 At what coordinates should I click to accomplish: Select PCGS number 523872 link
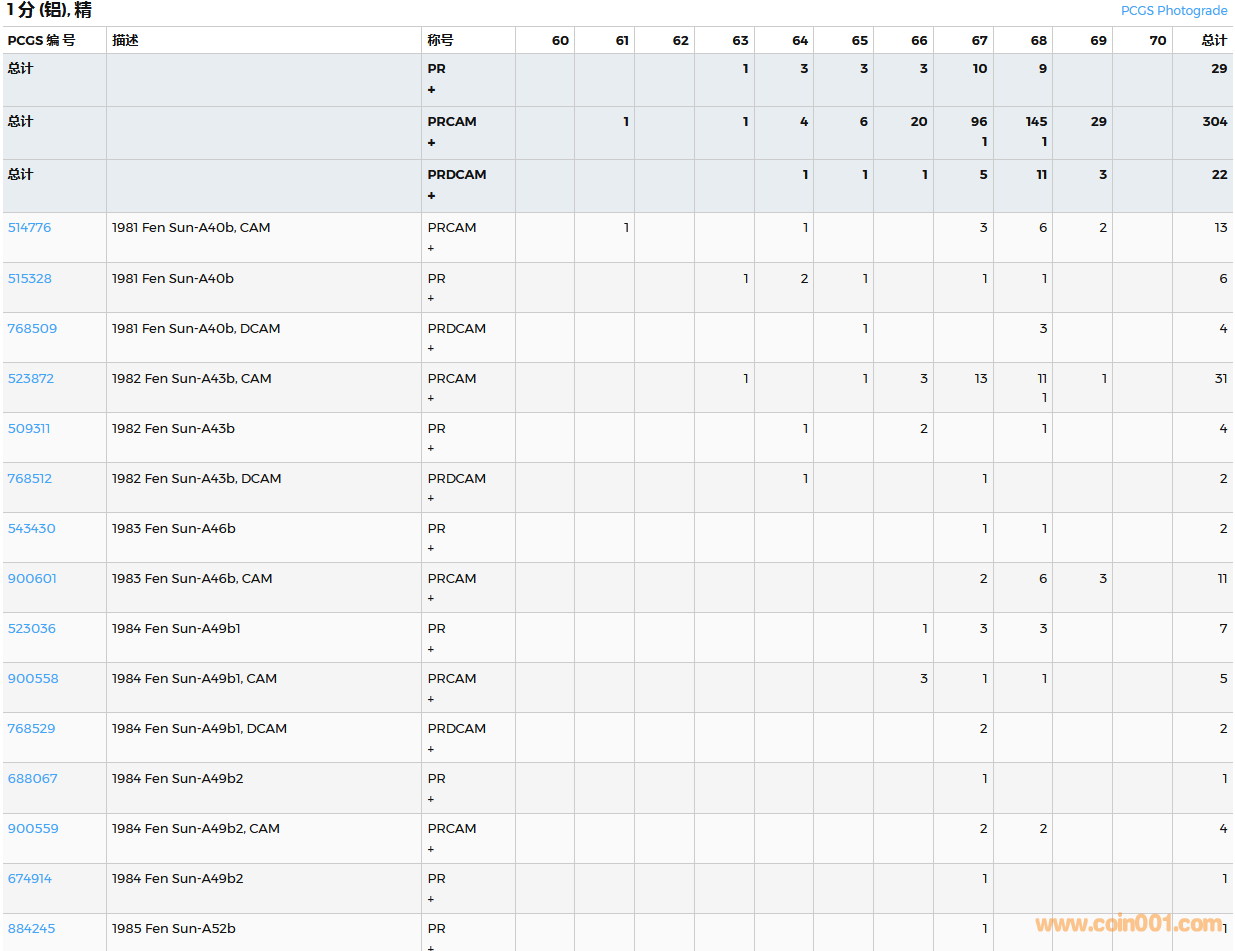click(30, 379)
